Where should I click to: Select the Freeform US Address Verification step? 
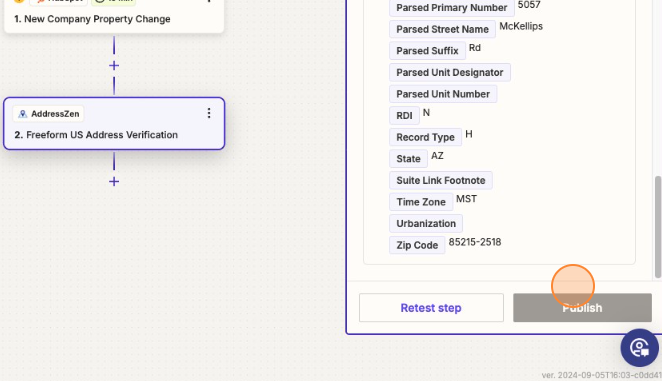(114, 124)
